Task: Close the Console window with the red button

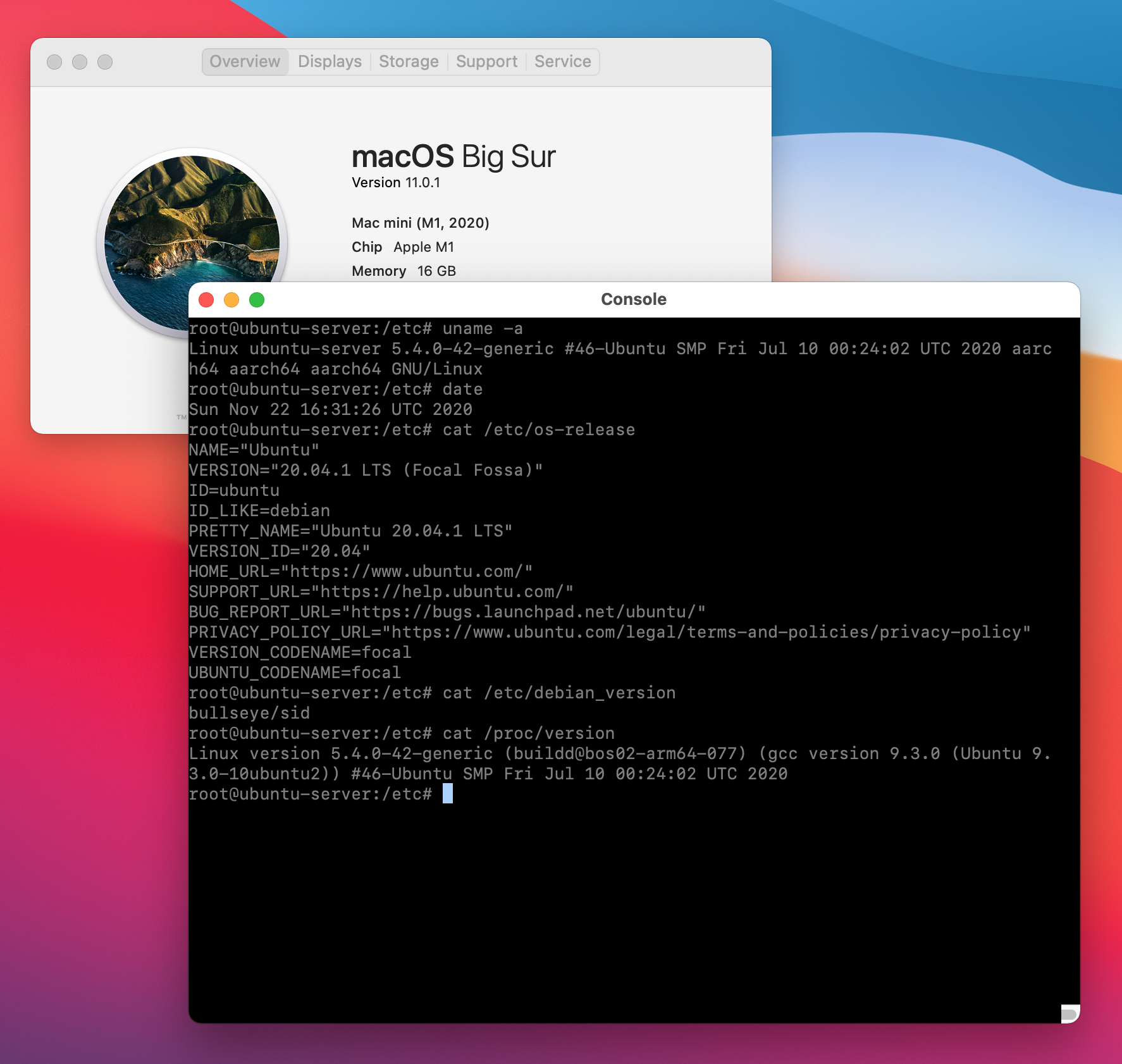Action: (206, 300)
